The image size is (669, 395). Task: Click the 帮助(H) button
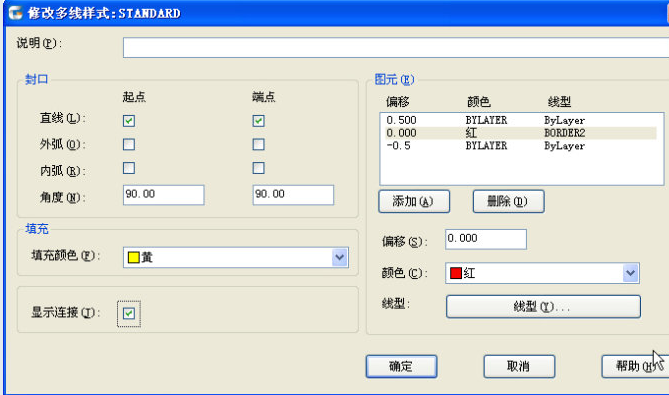click(635, 366)
